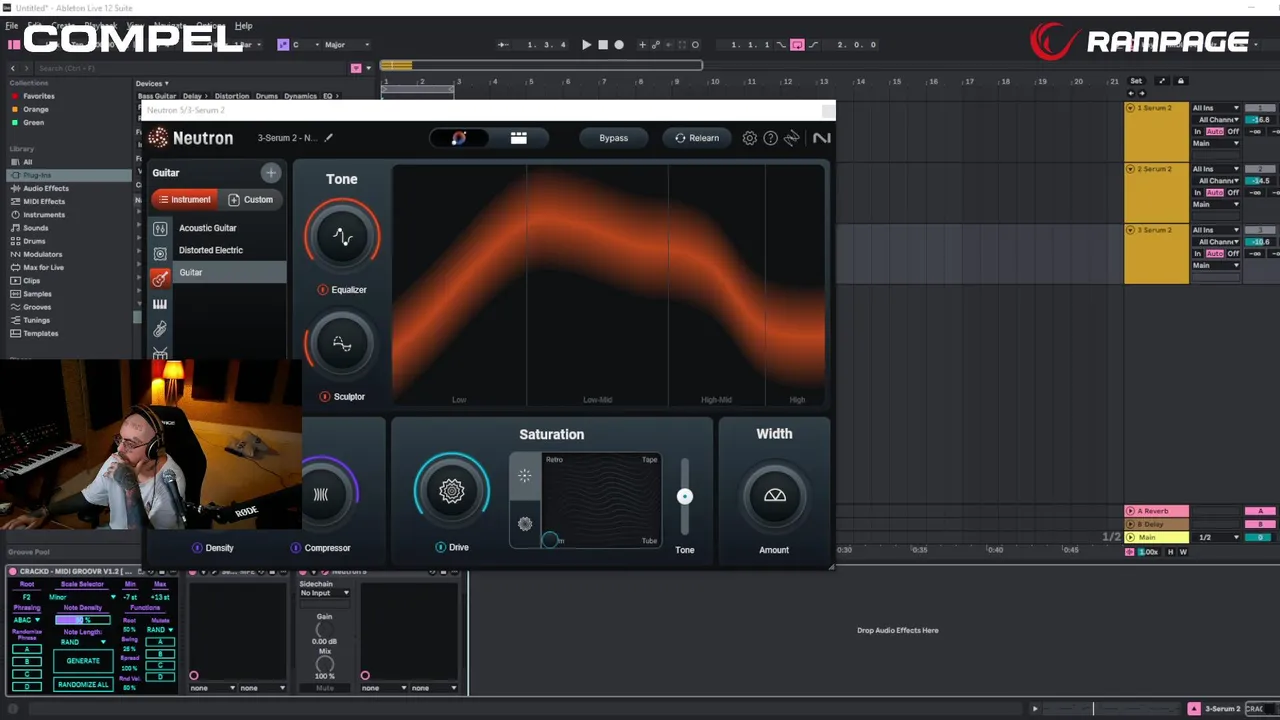
Task: Open Max for Live browser category
Action: pos(43,267)
